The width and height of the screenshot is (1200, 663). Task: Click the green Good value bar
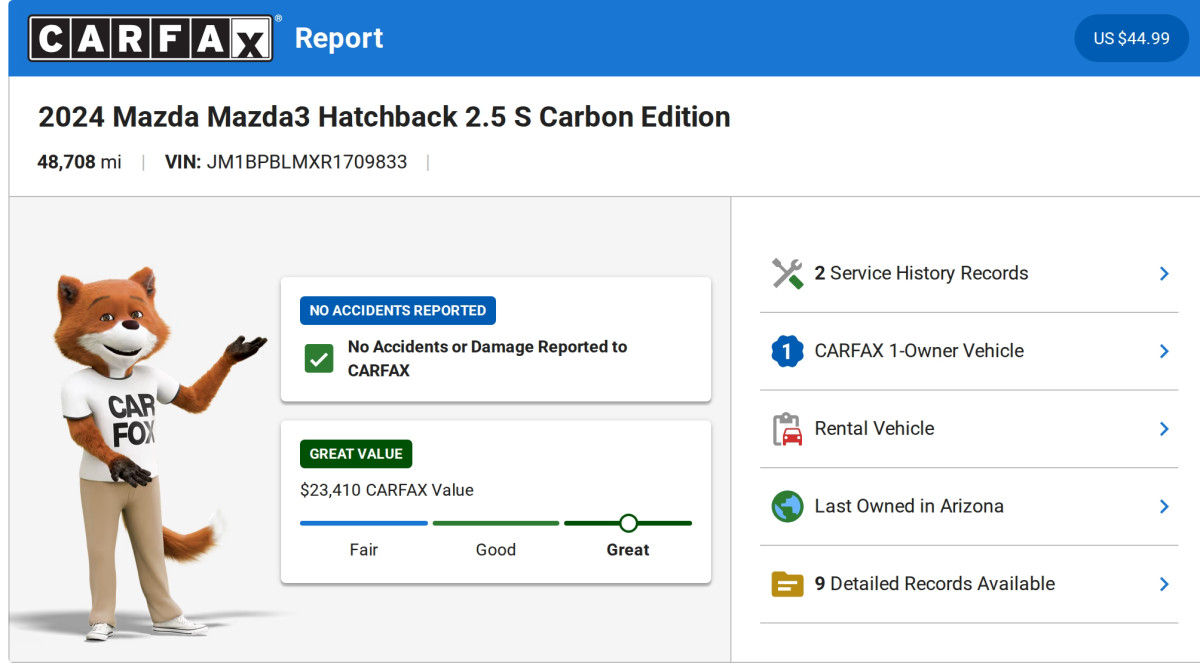point(496,523)
